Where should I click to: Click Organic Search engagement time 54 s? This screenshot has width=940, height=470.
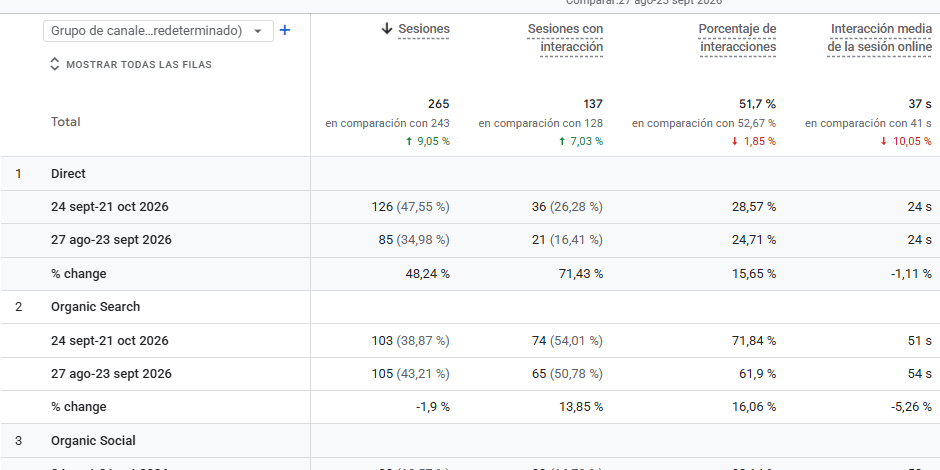920,373
